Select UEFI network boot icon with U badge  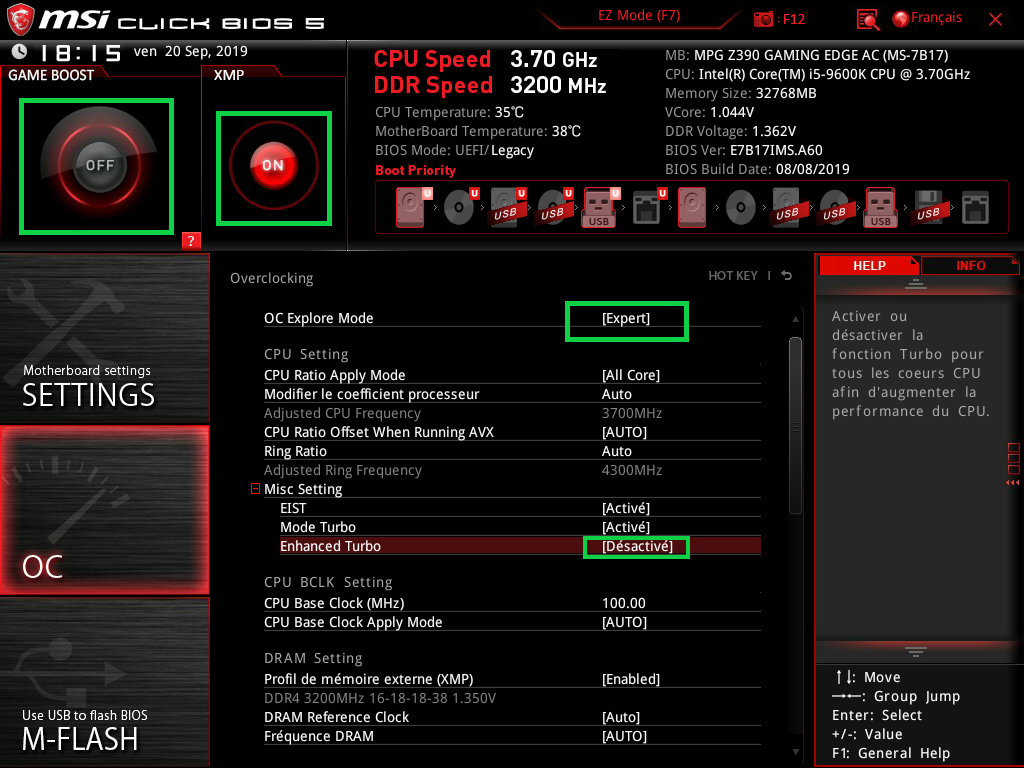tap(648, 208)
